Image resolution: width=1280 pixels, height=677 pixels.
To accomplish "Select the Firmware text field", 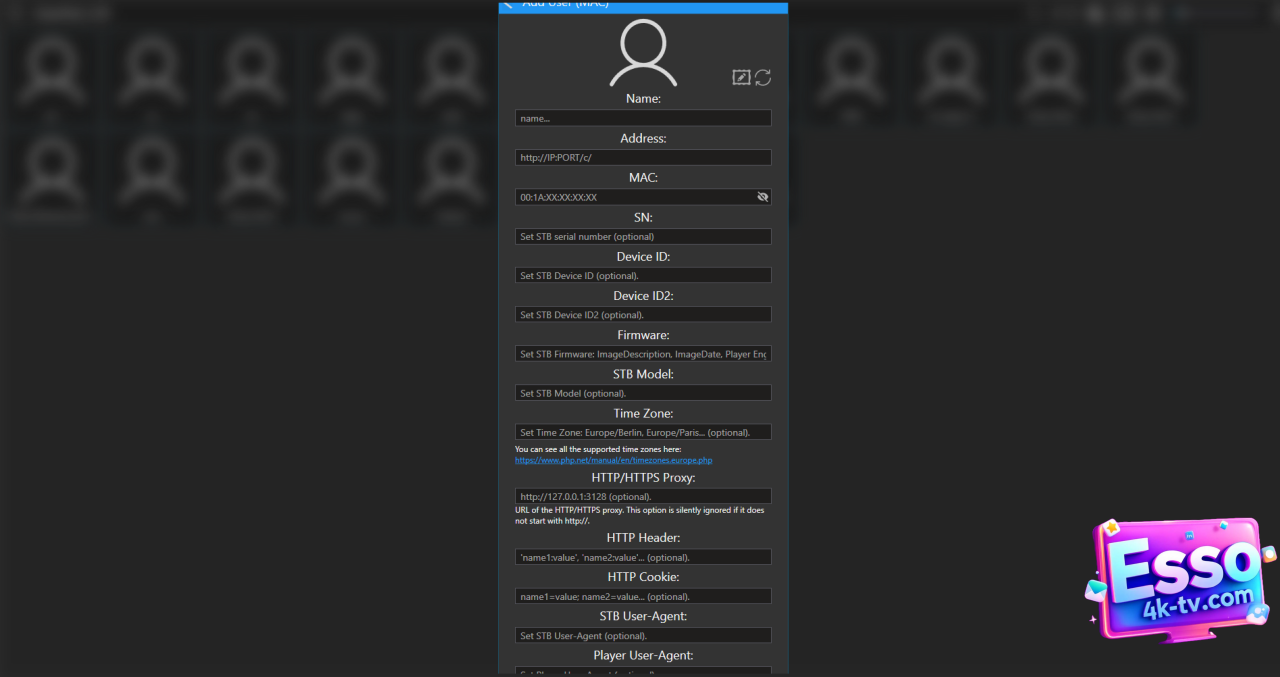I will pyautogui.click(x=643, y=354).
